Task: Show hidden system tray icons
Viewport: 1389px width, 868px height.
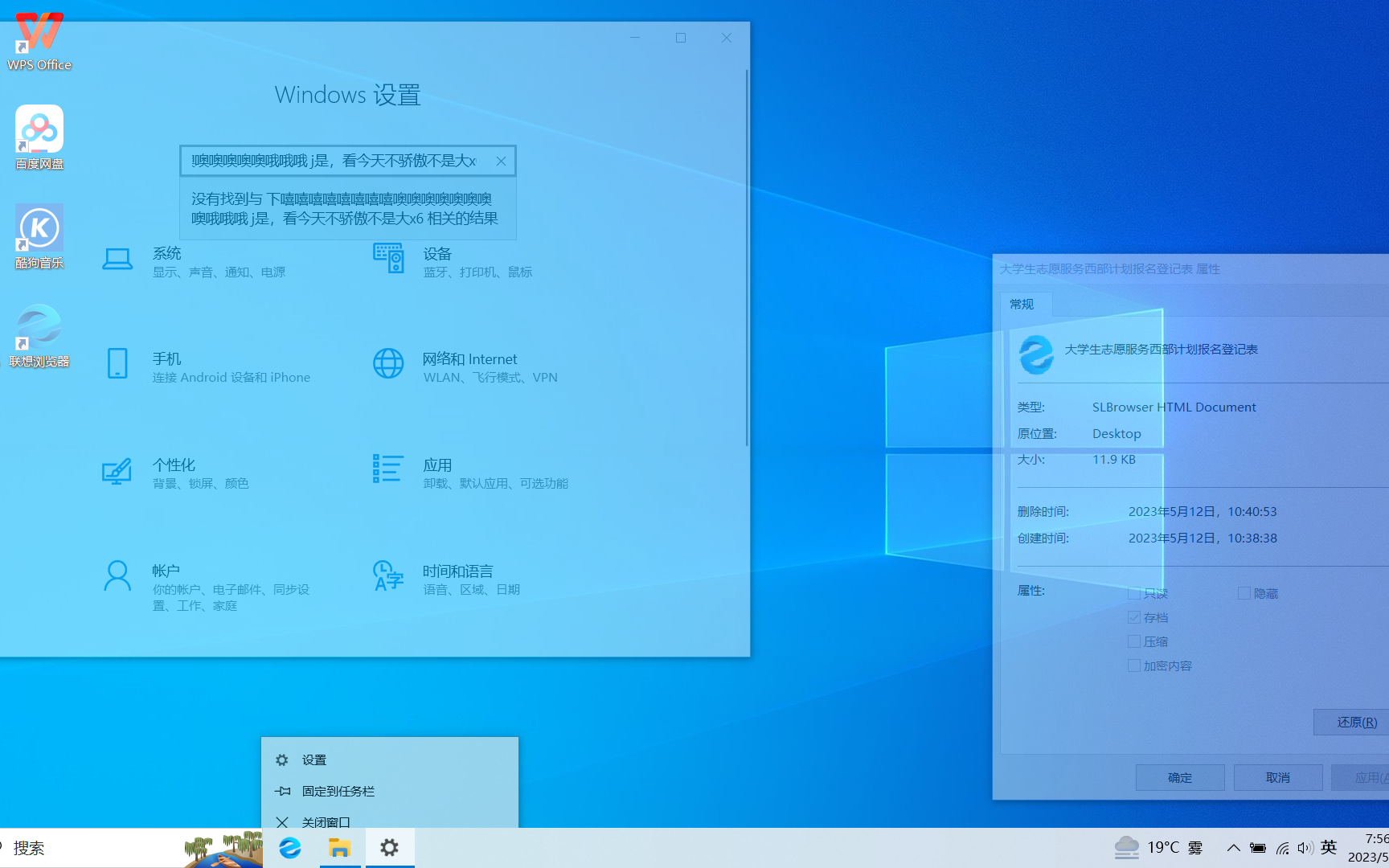Action: [x=1233, y=847]
